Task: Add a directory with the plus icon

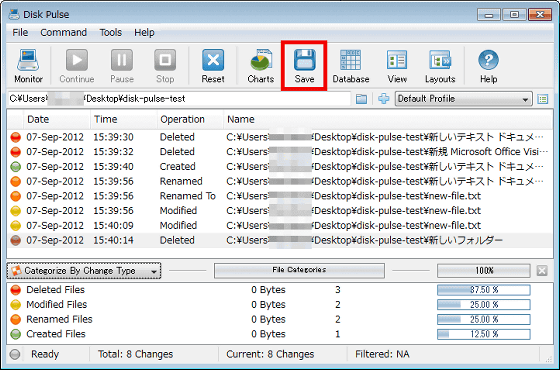Action: click(384, 99)
